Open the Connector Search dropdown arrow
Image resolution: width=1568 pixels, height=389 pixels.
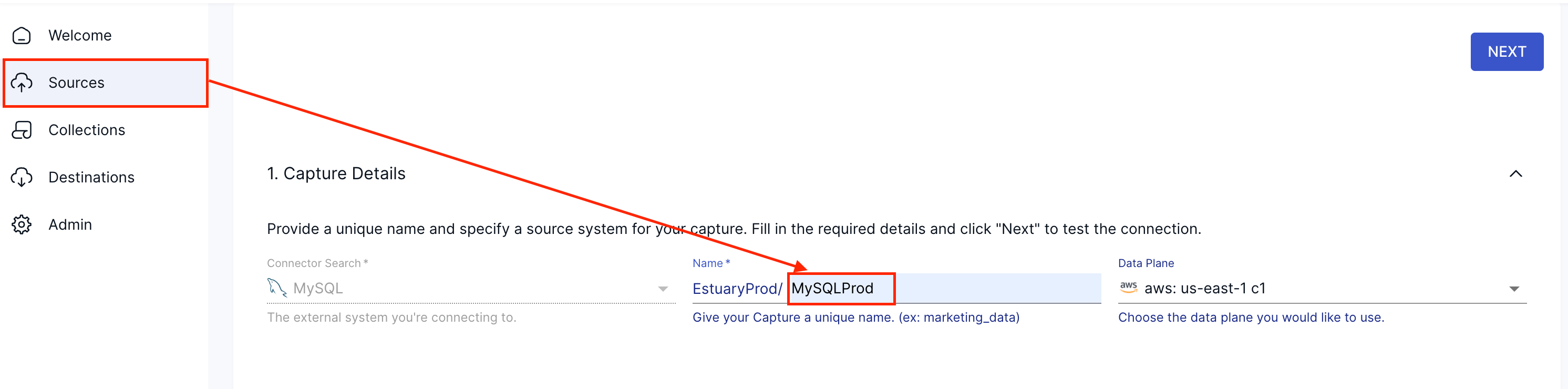(663, 289)
